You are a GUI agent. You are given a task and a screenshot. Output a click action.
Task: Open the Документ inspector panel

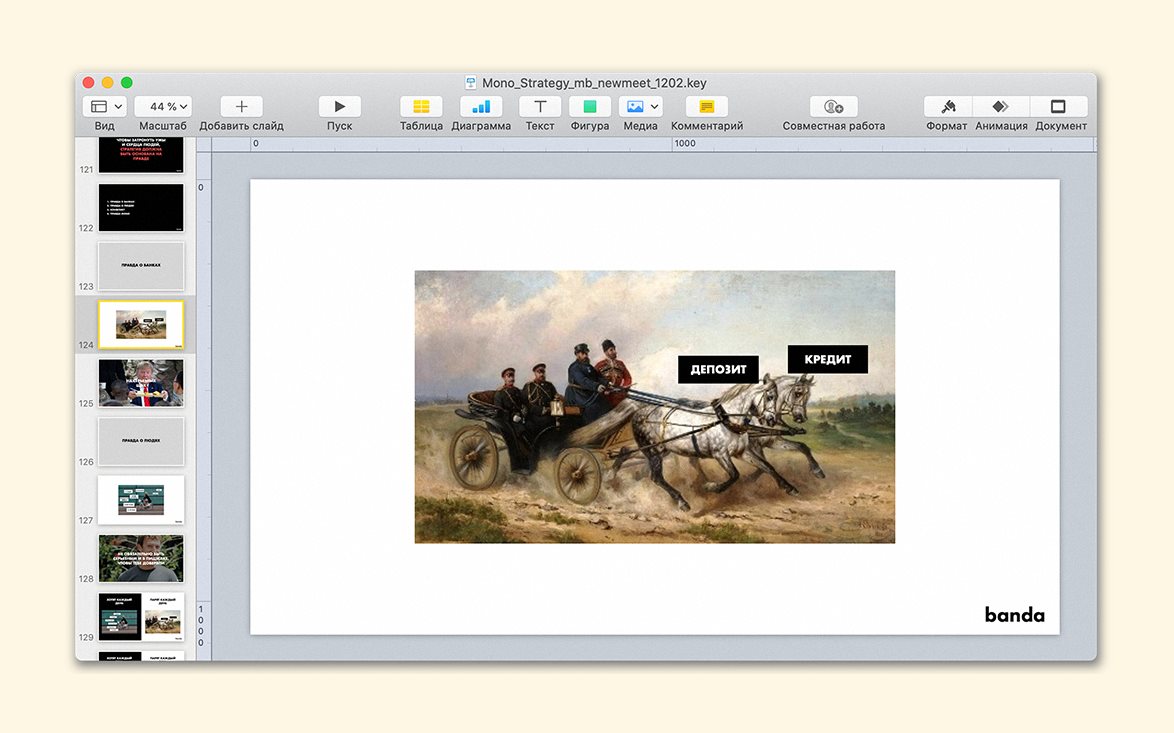click(x=1059, y=106)
